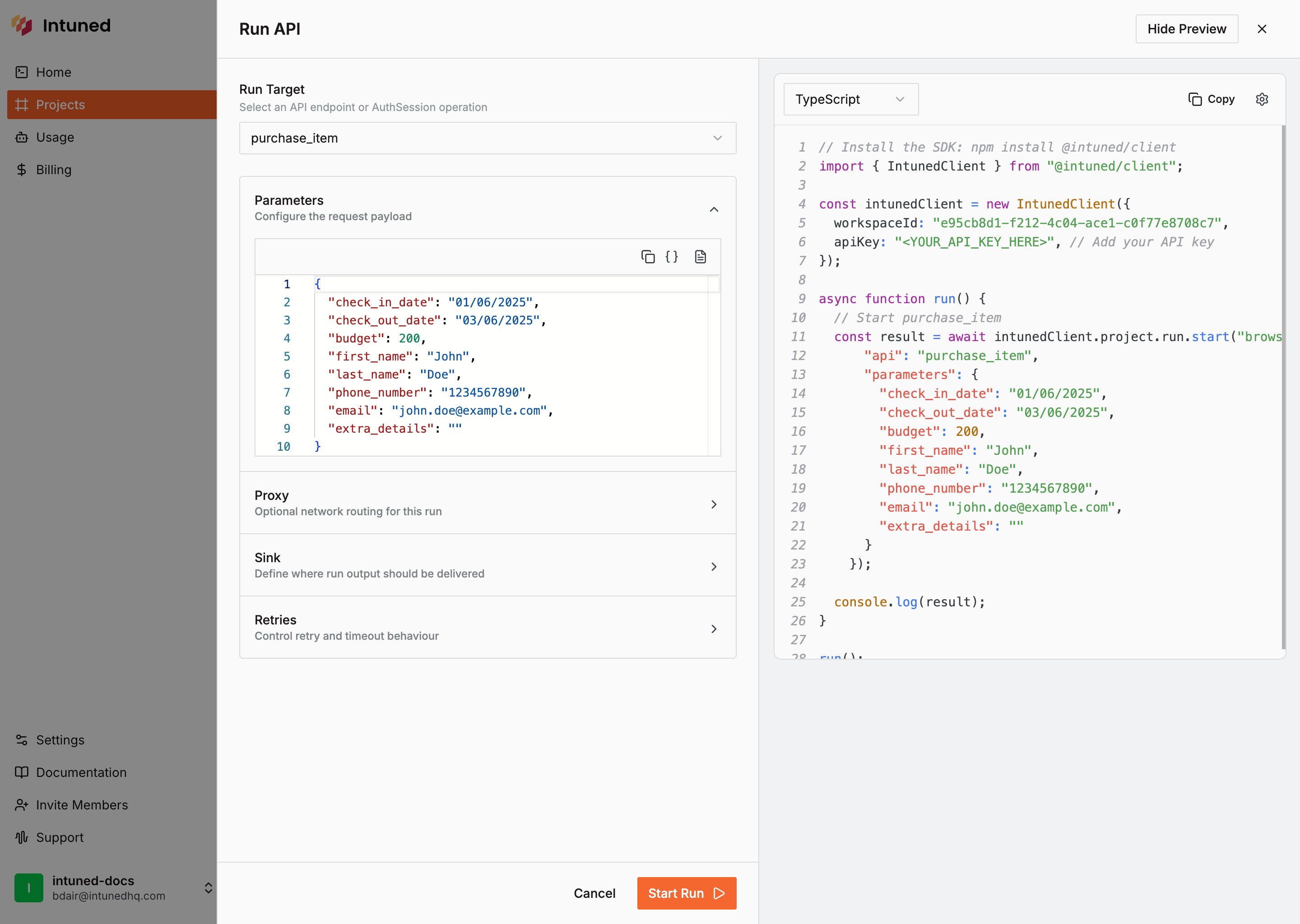Open the Projects sidebar item
This screenshot has width=1300, height=924.
point(111,105)
